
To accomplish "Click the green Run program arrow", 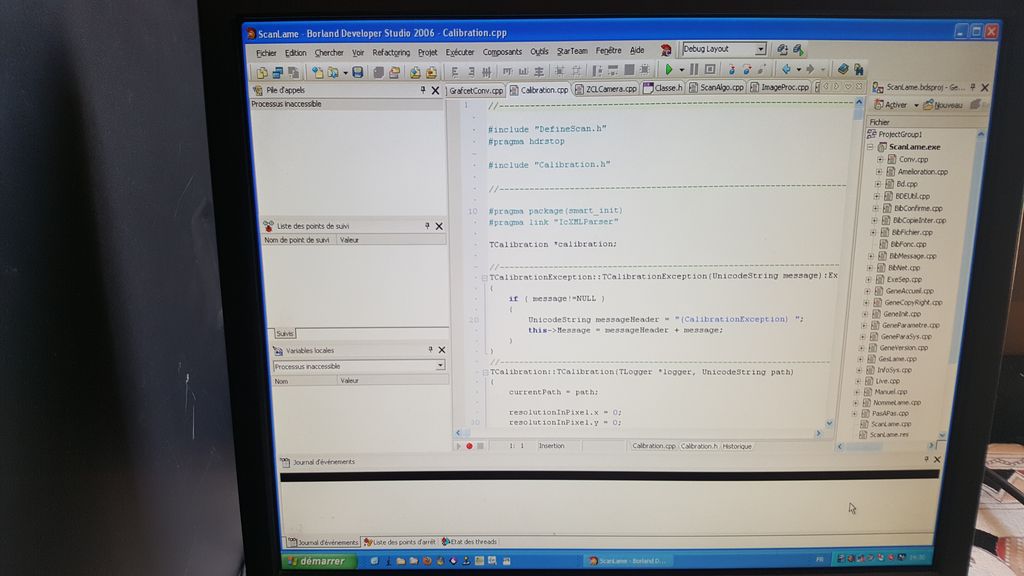I will pos(669,69).
